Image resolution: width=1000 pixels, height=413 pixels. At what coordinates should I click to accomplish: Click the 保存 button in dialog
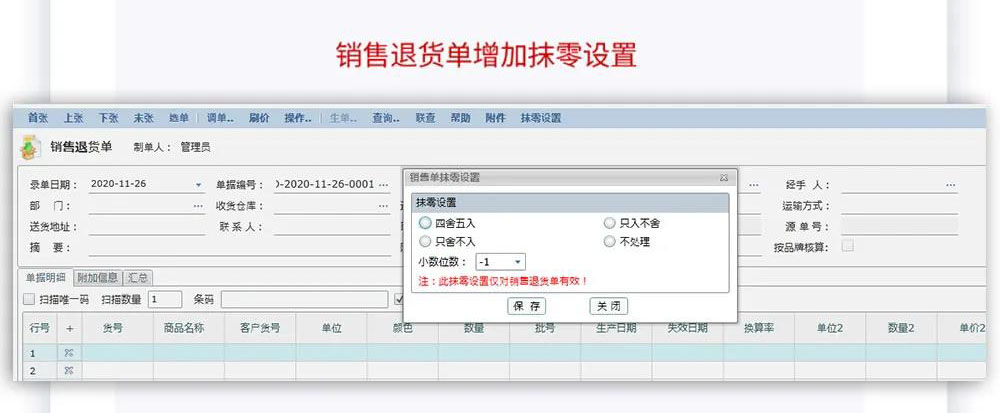(526, 306)
